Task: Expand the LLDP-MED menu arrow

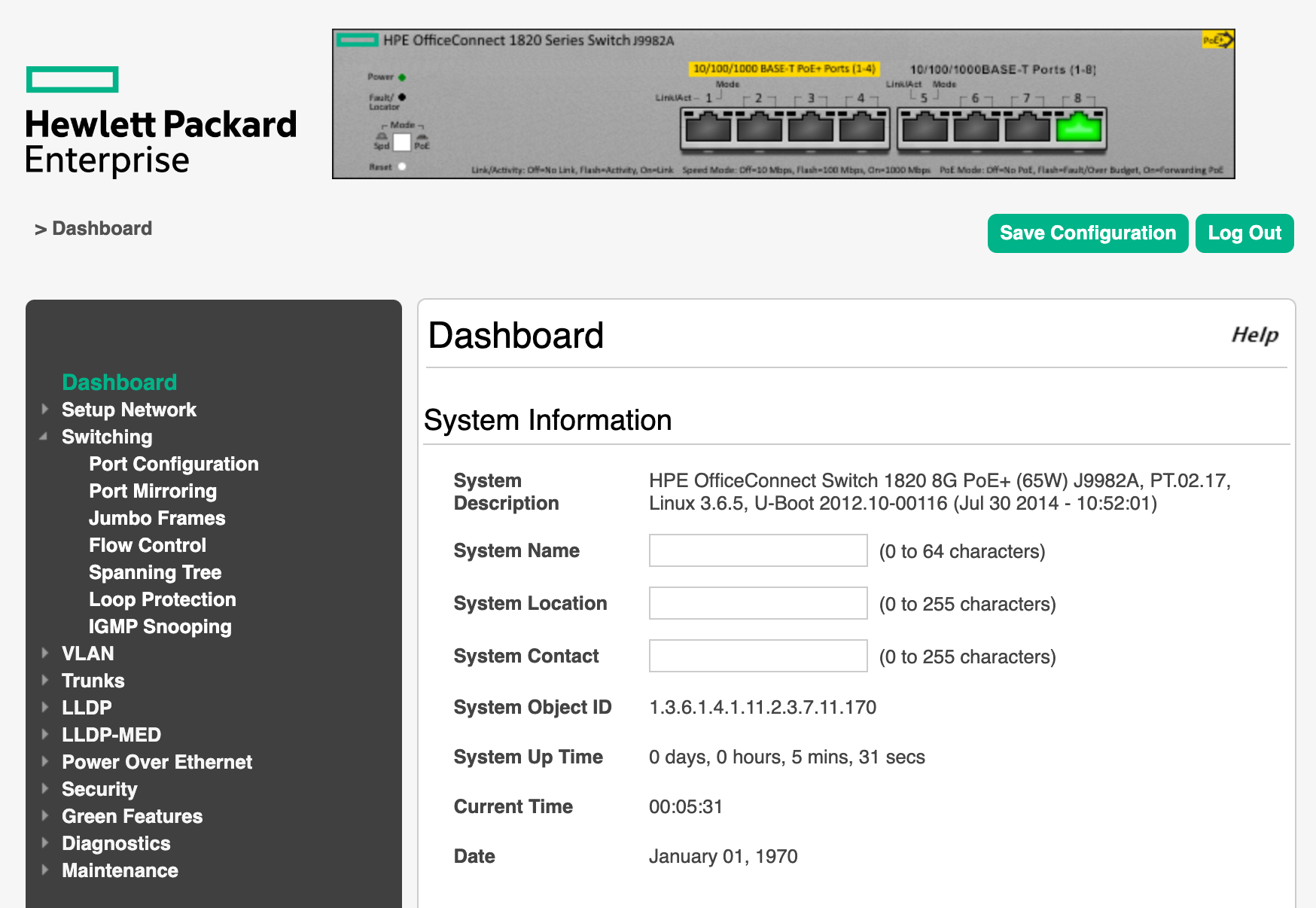Action: click(45, 734)
